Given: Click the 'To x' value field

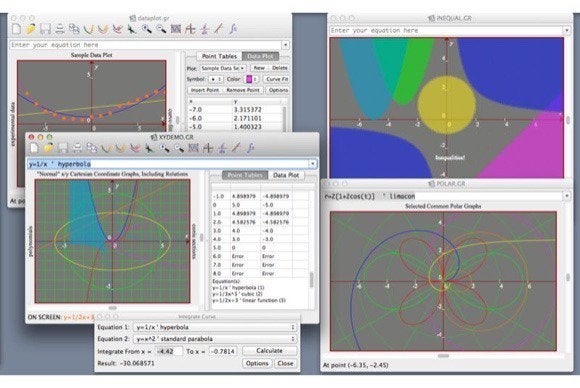Looking at the screenshot, I should click(x=223, y=351).
